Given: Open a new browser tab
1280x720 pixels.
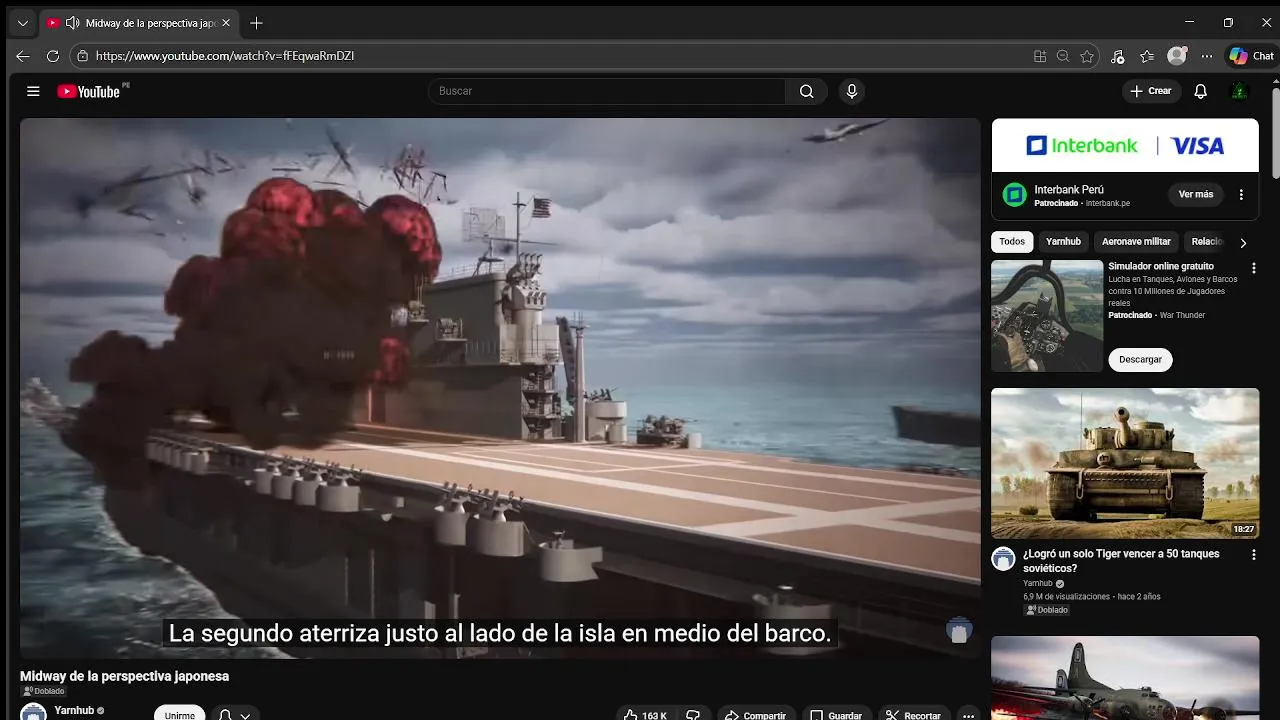Looking at the screenshot, I should coord(257,23).
